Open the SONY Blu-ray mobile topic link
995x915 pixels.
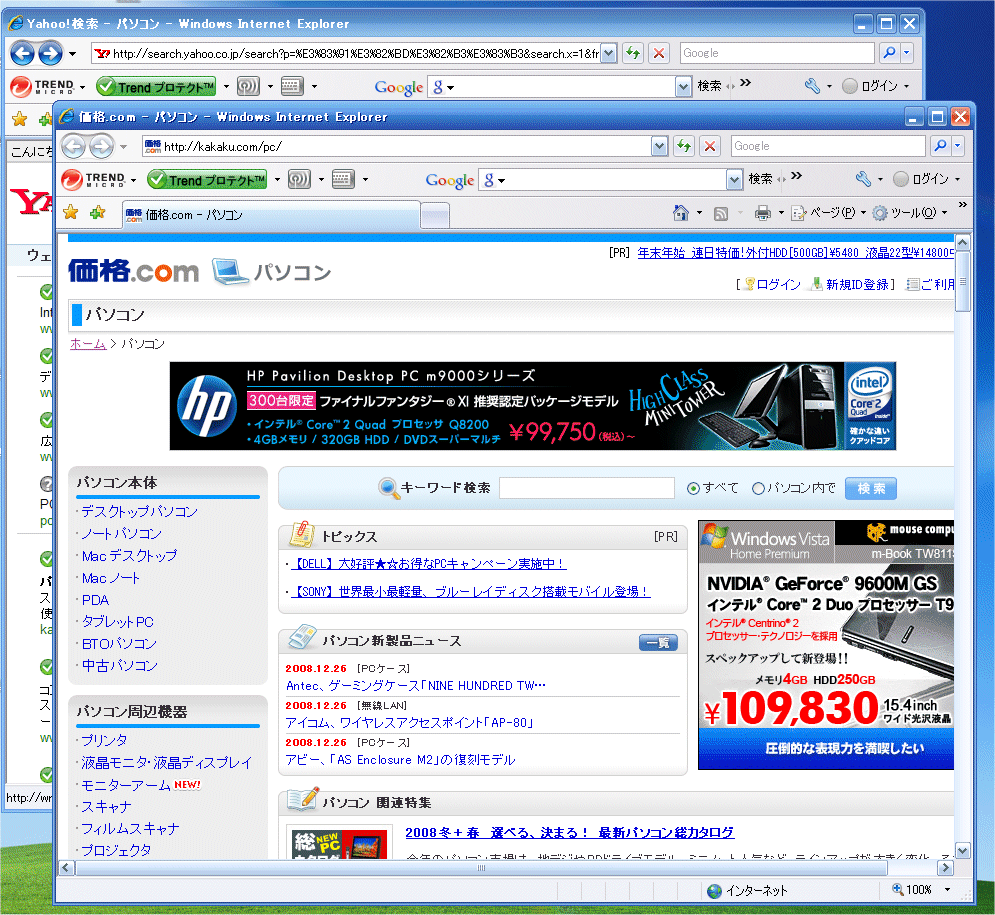pyautogui.click(x=471, y=591)
